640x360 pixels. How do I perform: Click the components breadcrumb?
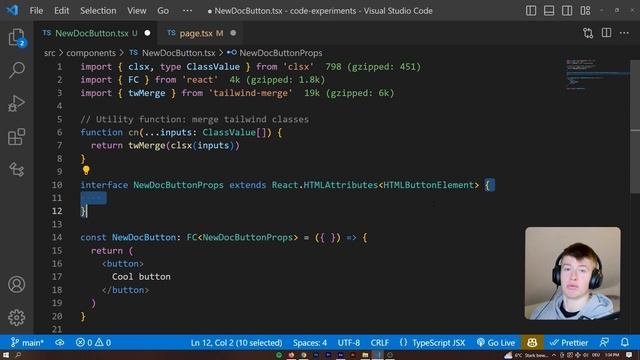point(91,53)
